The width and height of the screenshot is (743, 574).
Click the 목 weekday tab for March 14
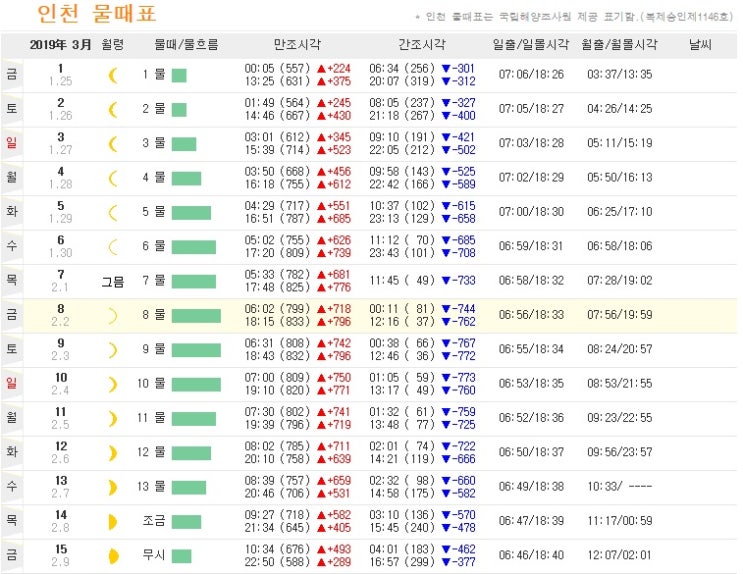[11, 520]
